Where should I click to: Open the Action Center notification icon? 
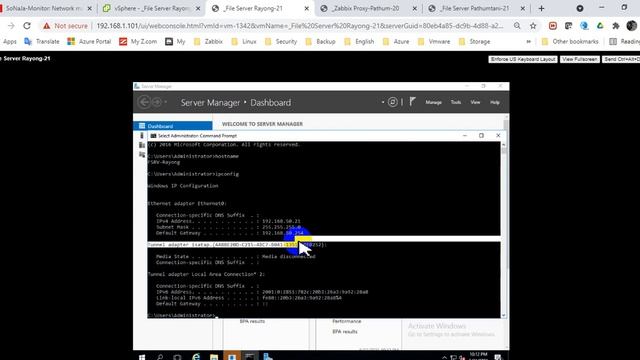click(498, 357)
